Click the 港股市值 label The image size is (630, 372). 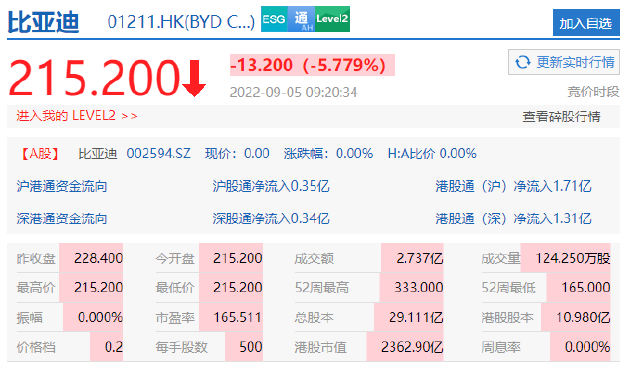coord(320,347)
